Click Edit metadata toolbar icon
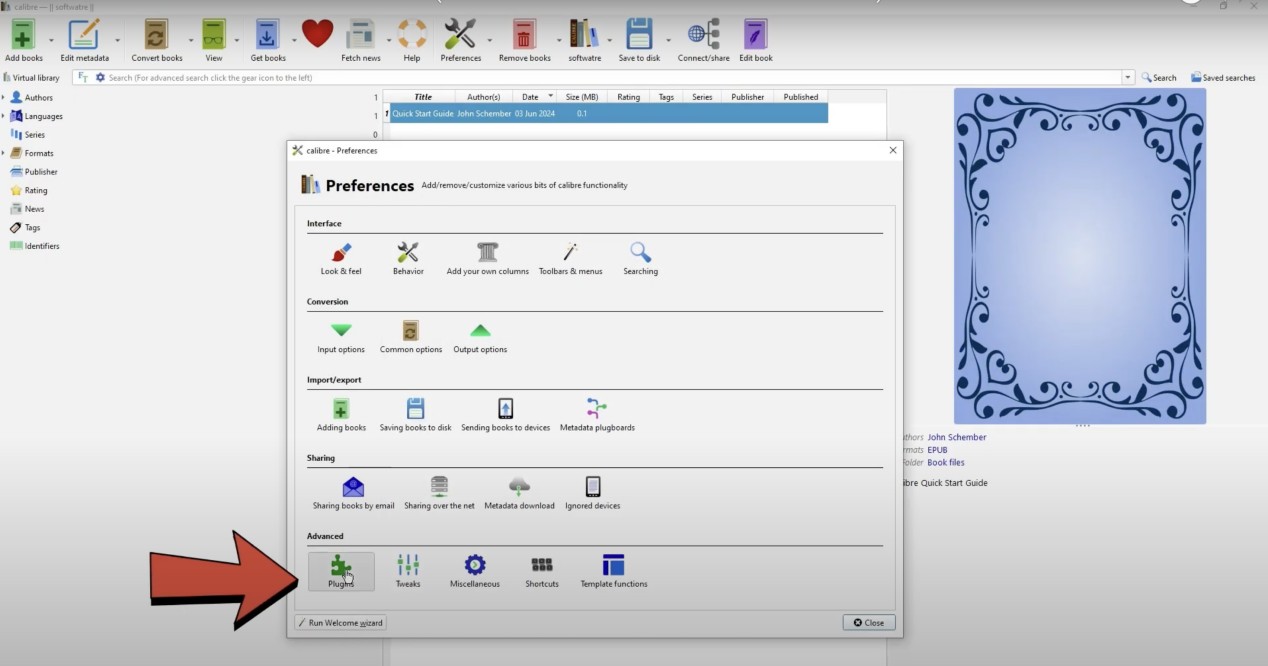This screenshot has width=1268, height=666. [x=84, y=40]
